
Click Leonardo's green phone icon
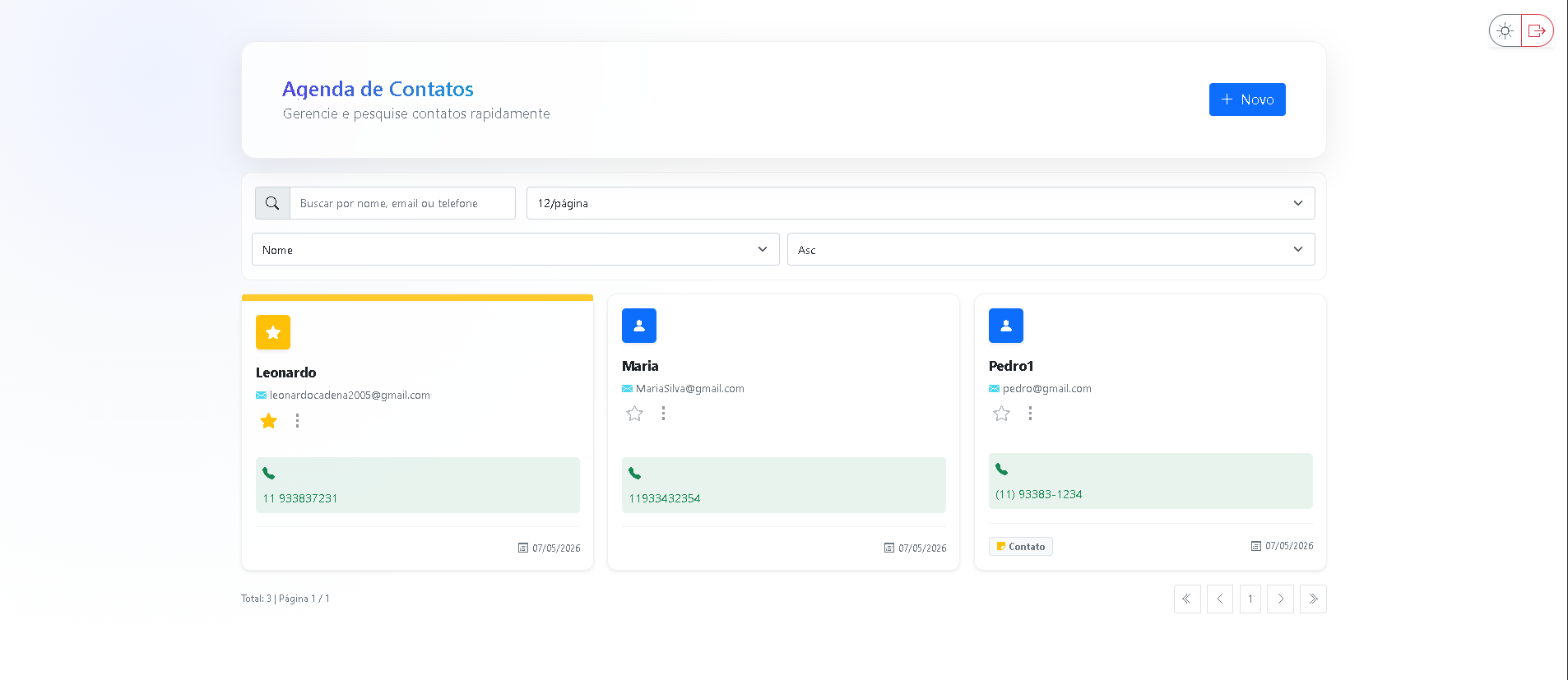pyautogui.click(x=268, y=474)
